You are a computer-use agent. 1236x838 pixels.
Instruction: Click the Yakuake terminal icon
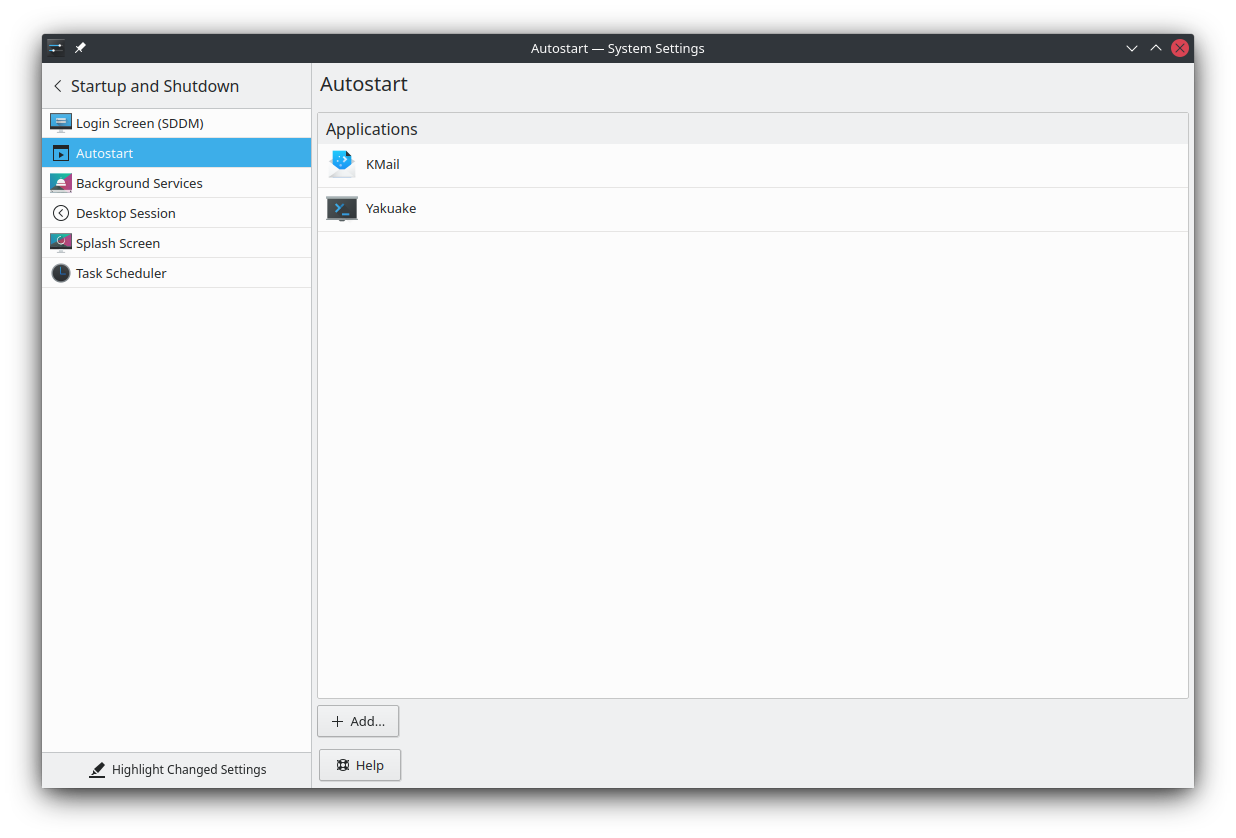342,209
